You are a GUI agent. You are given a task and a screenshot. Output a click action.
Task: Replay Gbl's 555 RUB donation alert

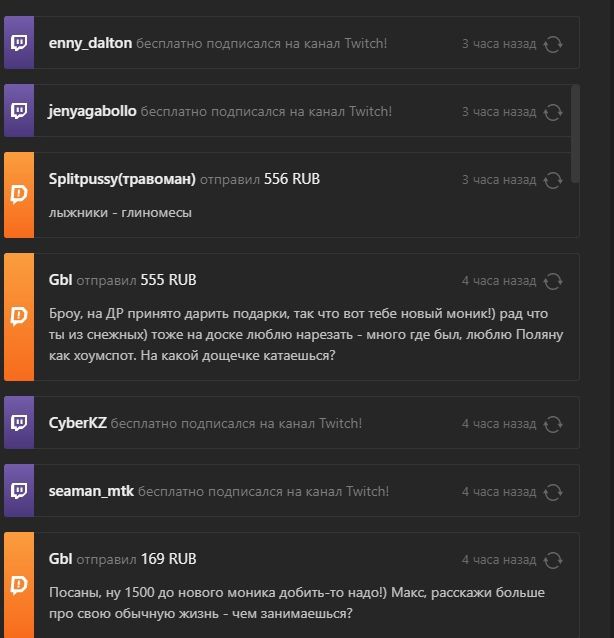tap(553, 281)
